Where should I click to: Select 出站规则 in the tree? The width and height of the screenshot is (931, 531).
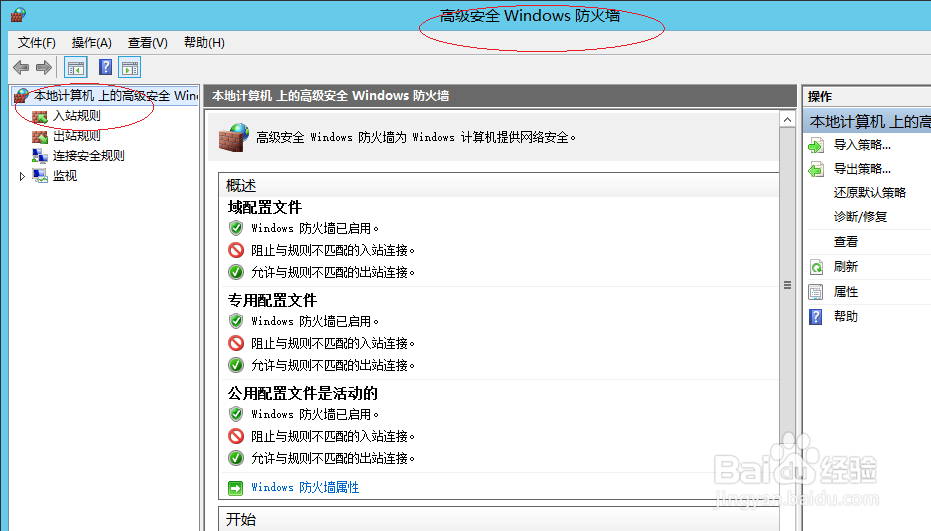coord(77,136)
